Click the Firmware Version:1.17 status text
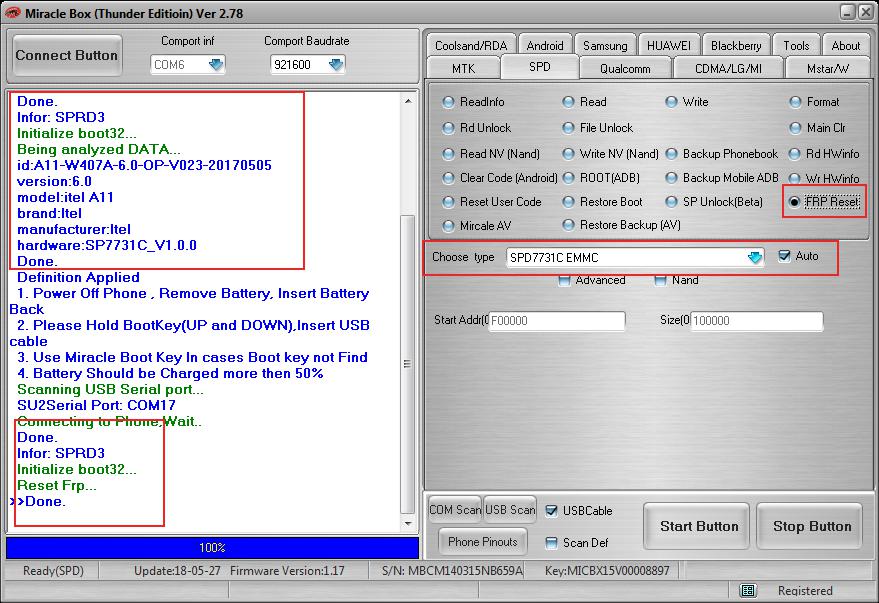Image resolution: width=879 pixels, height=603 pixels. click(x=287, y=570)
